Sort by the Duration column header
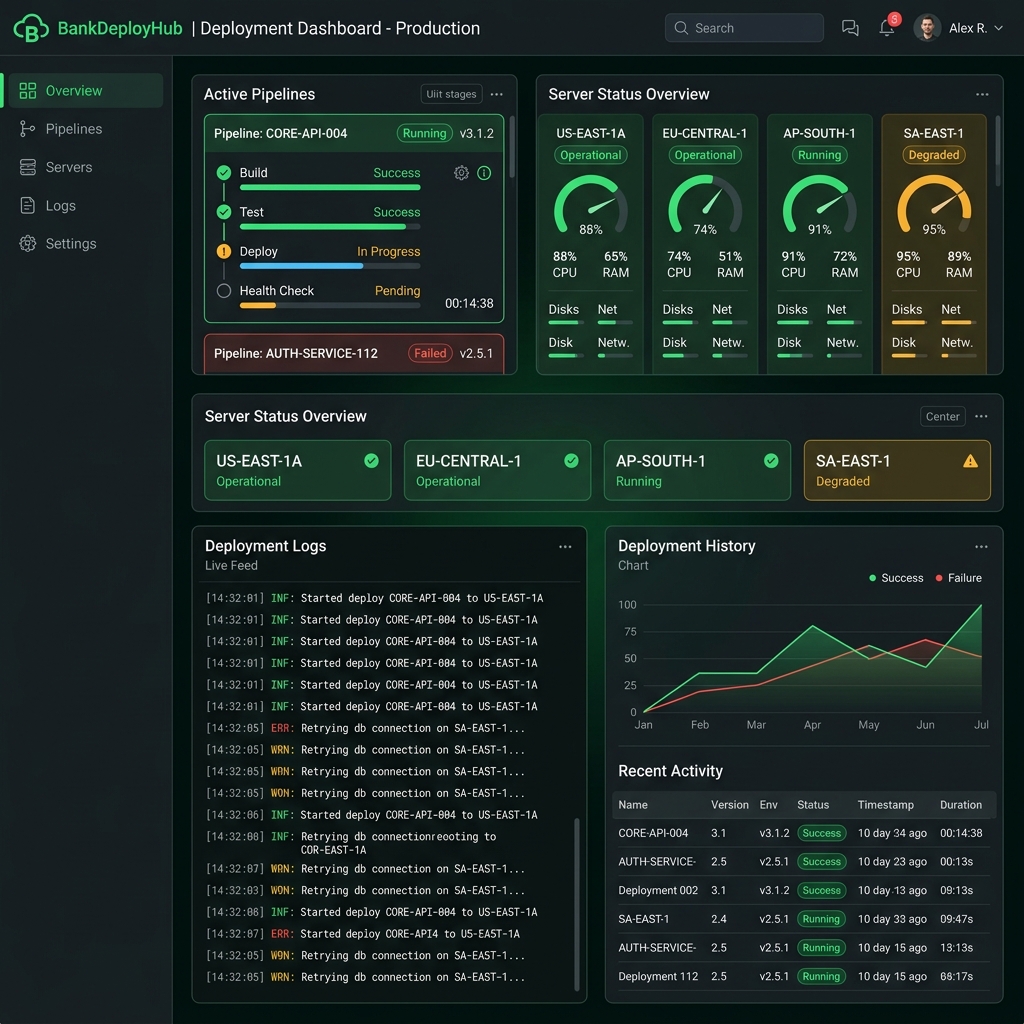1024x1024 pixels. click(x=961, y=805)
